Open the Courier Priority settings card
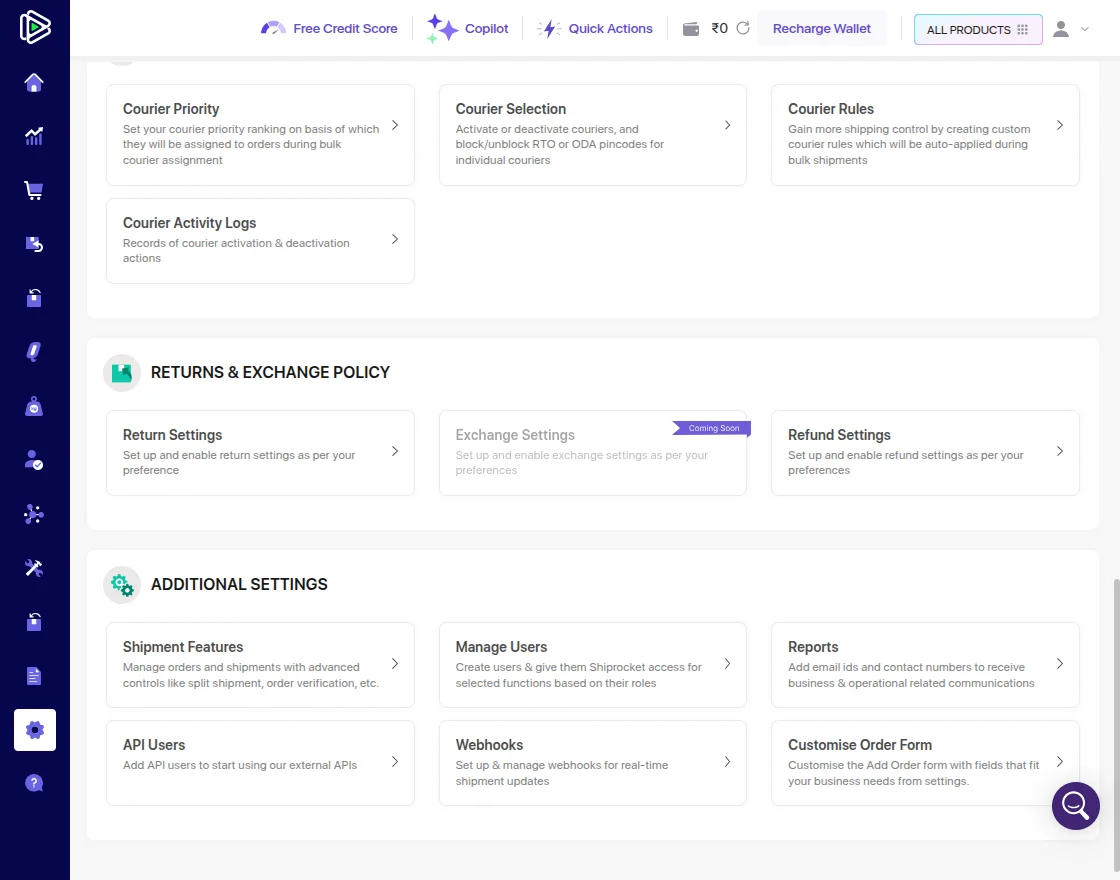The image size is (1120, 880). [x=260, y=134]
